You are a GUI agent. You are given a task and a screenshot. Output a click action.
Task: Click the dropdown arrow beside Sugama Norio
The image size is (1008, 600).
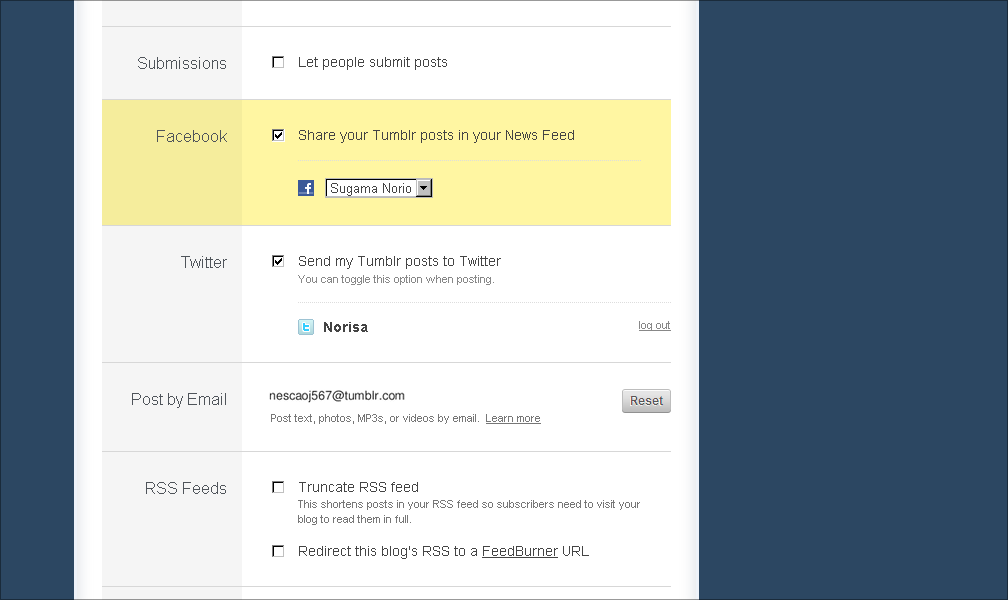(x=424, y=188)
